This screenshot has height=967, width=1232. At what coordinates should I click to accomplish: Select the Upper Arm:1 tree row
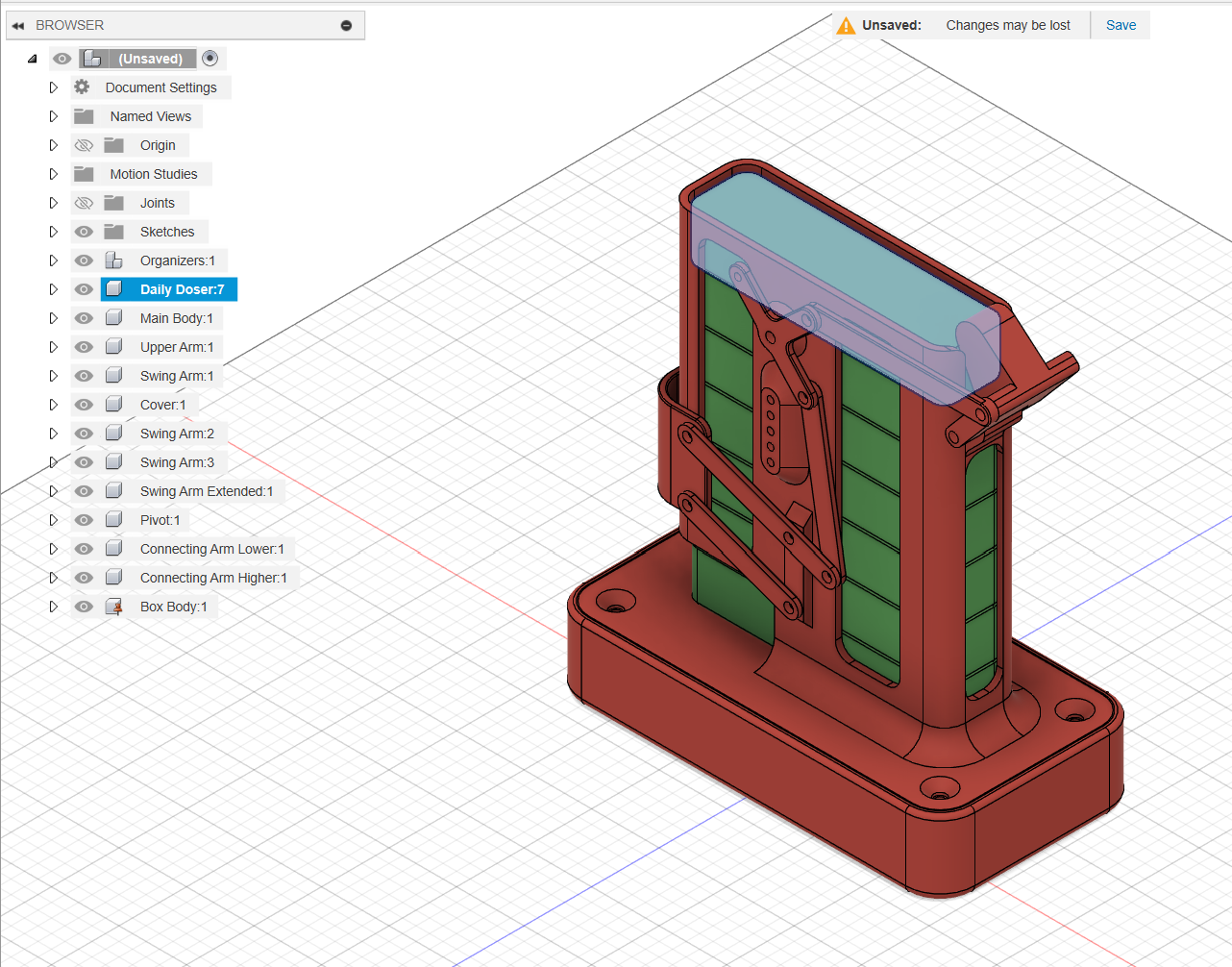[x=147, y=347]
